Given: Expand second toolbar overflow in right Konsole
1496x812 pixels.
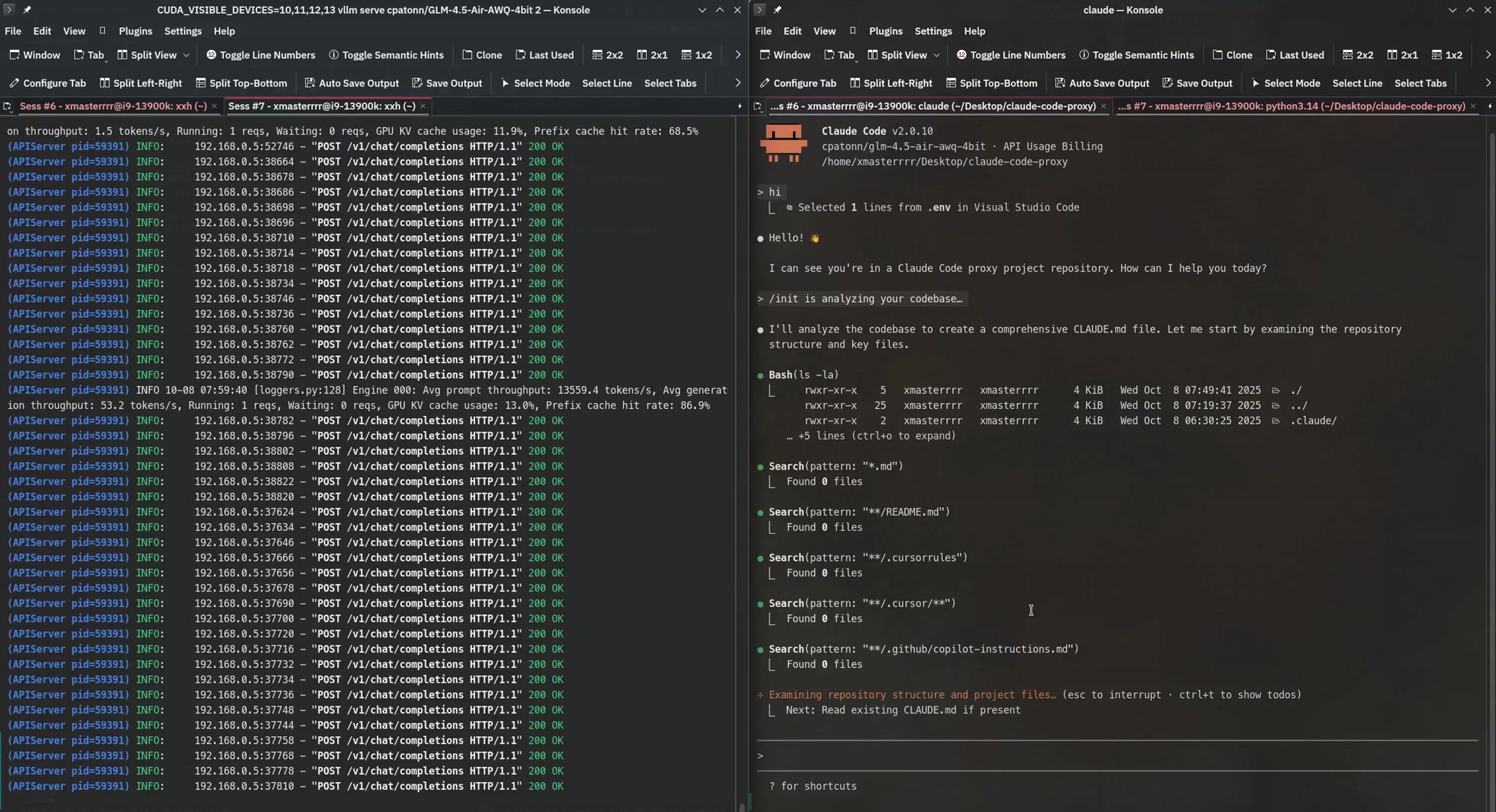Looking at the screenshot, I should [x=1488, y=83].
